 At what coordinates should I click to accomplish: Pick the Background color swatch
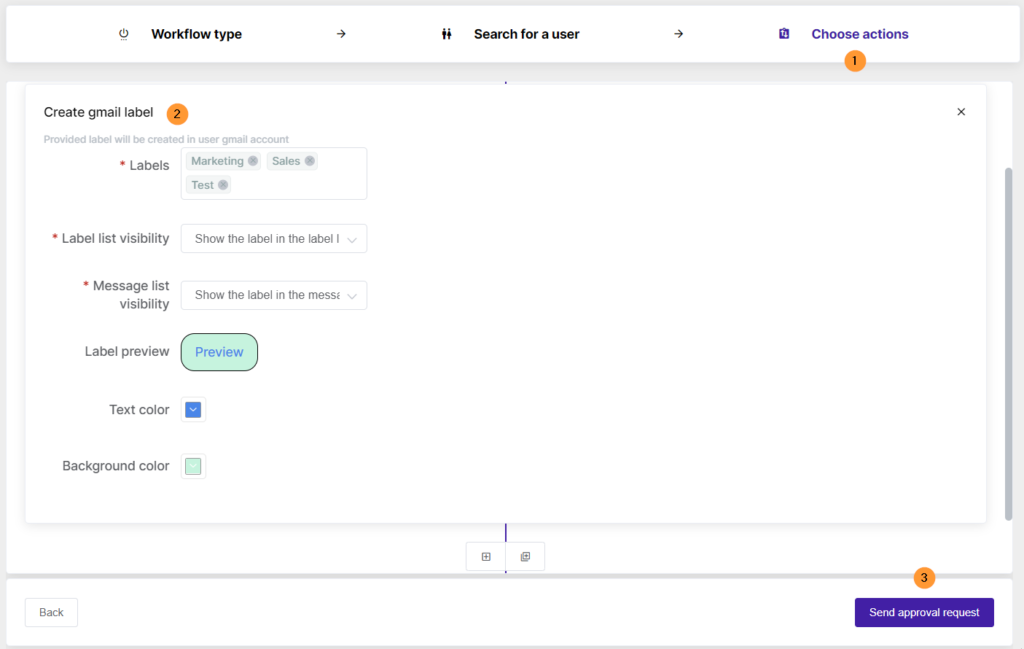coord(192,466)
